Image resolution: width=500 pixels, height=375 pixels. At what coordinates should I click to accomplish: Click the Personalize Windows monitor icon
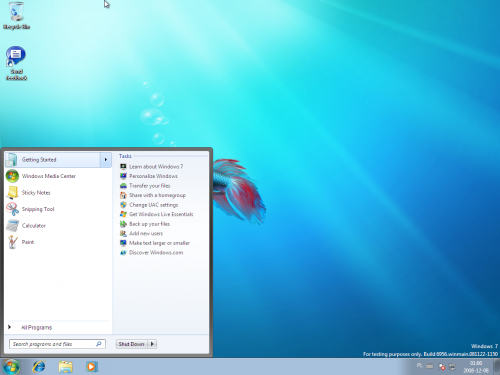pyautogui.click(x=123, y=176)
